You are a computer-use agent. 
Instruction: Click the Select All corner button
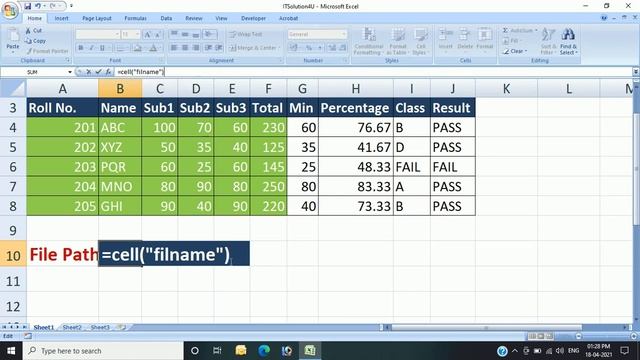click(x=13, y=89)
